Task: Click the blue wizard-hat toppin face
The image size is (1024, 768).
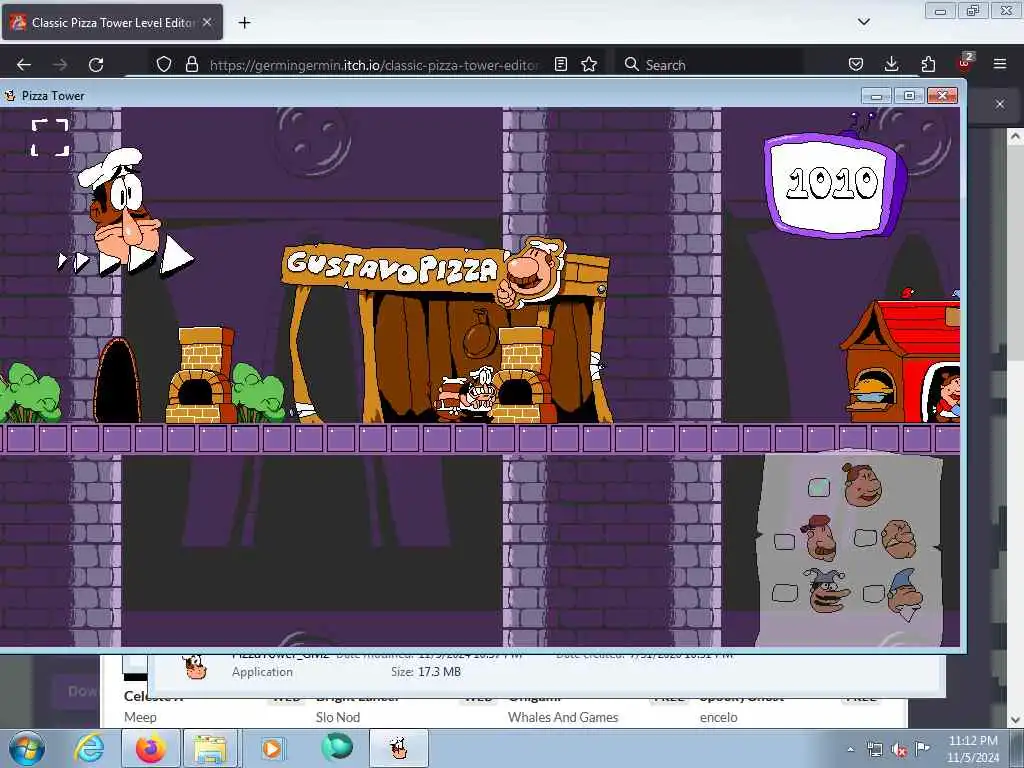Action: [x=906, y=594]
